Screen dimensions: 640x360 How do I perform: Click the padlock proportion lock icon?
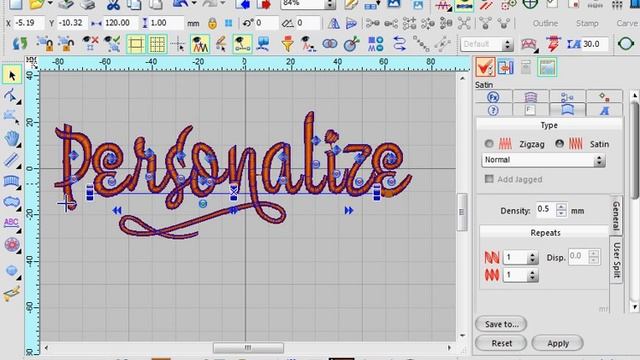(212, 23)
